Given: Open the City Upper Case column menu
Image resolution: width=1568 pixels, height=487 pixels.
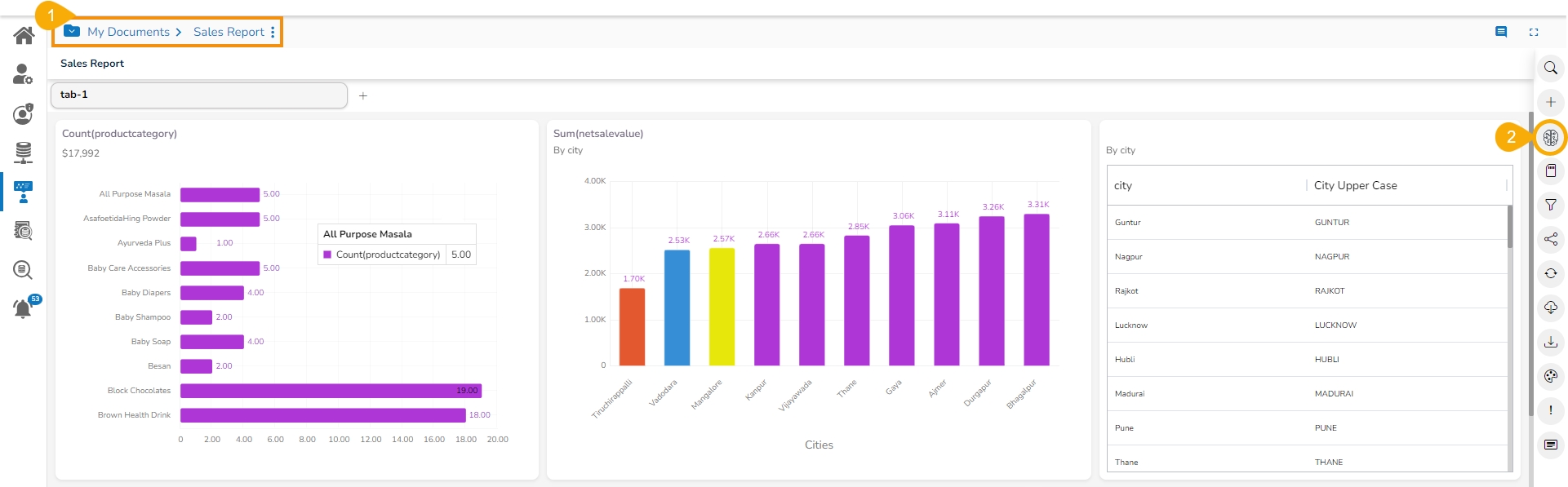Looking at the screenshot, I should pos(1505,185).
